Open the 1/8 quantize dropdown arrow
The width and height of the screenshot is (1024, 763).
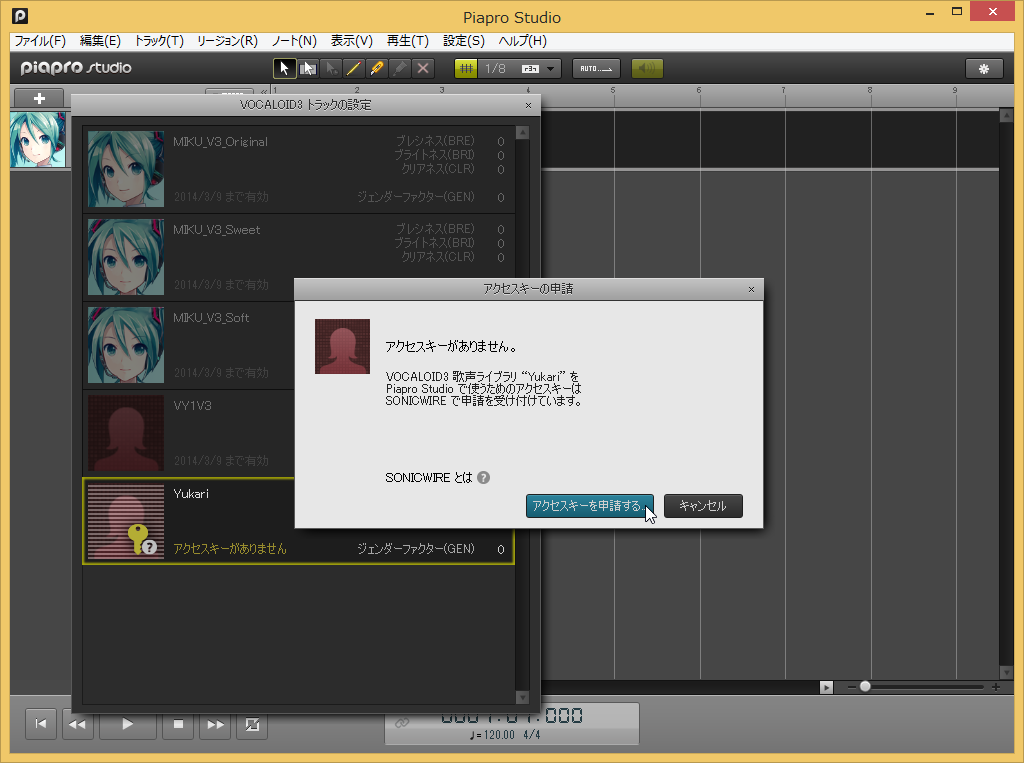point(551,69)
